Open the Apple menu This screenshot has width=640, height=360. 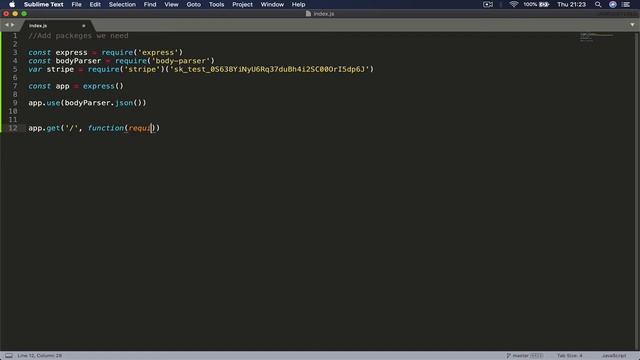[12, 4]
